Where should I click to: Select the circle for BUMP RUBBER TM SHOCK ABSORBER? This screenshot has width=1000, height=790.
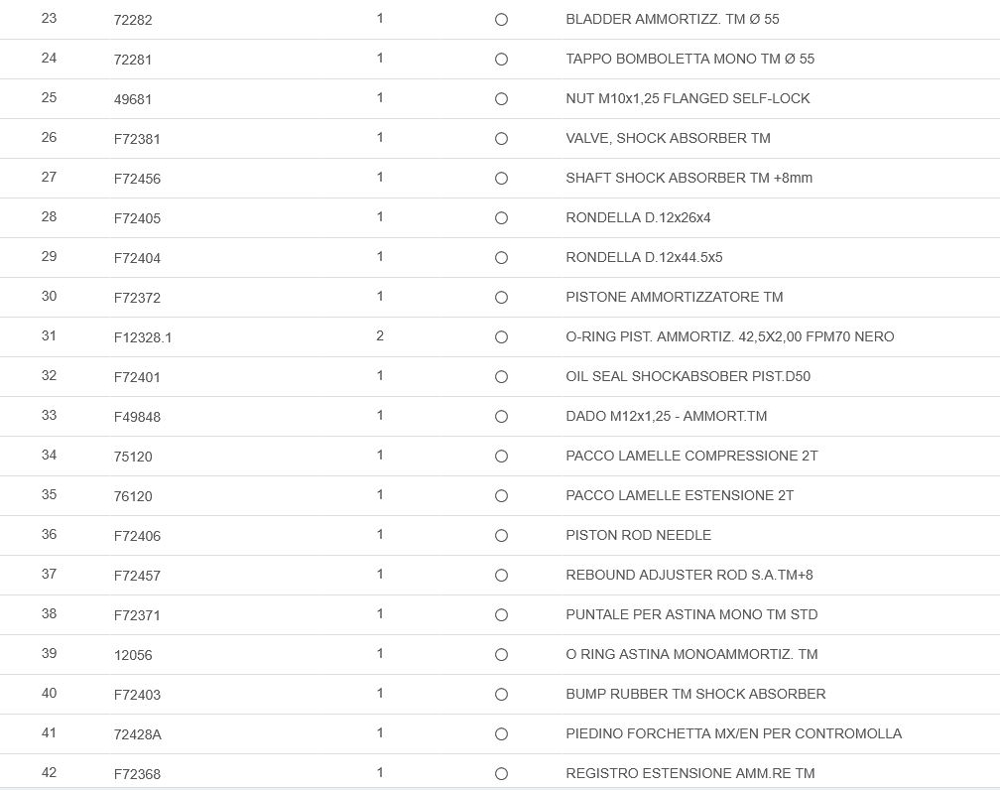[x=501, y=695]
